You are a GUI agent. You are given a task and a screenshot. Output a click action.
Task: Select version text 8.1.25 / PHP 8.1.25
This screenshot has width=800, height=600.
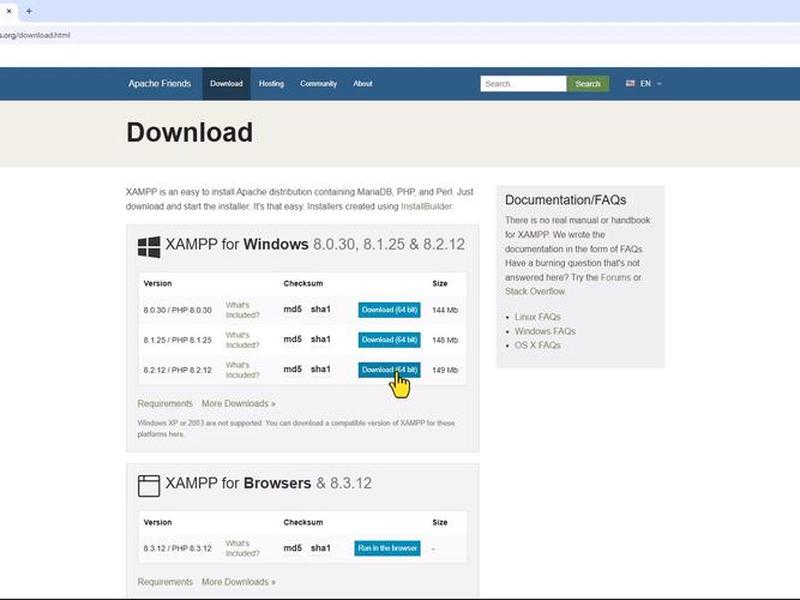(x=178, y=340)
